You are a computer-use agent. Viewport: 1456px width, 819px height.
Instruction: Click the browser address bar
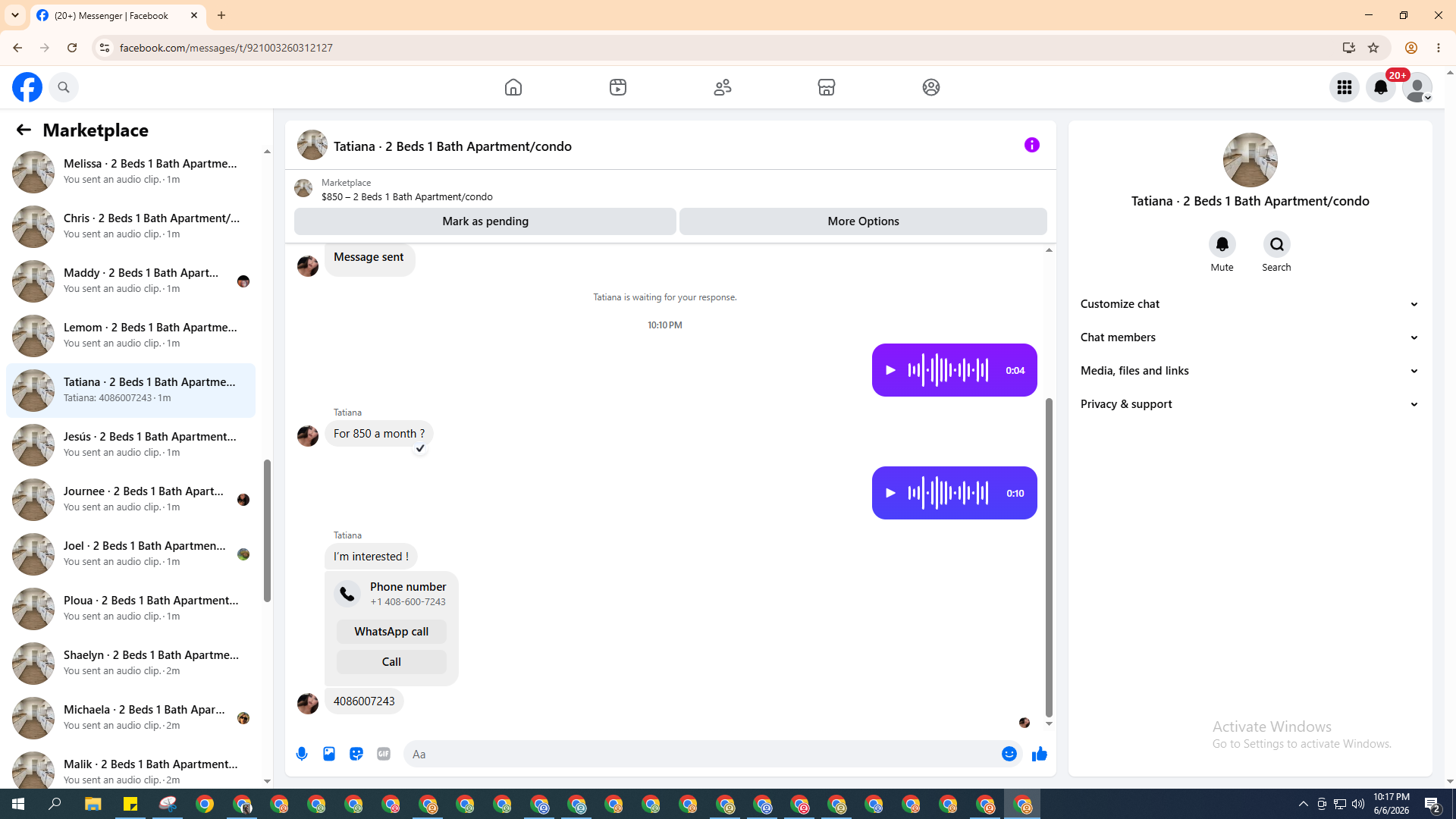pyautogui.click(x=713, y=48)
